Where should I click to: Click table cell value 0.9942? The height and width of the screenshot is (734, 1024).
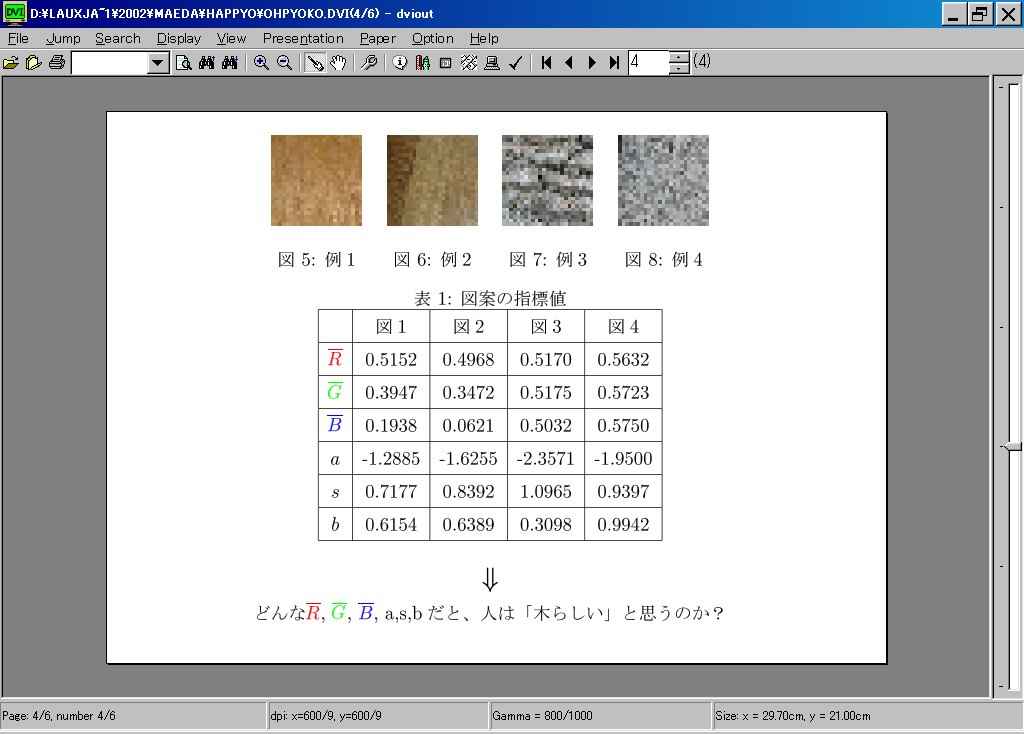tap(623, 524)
